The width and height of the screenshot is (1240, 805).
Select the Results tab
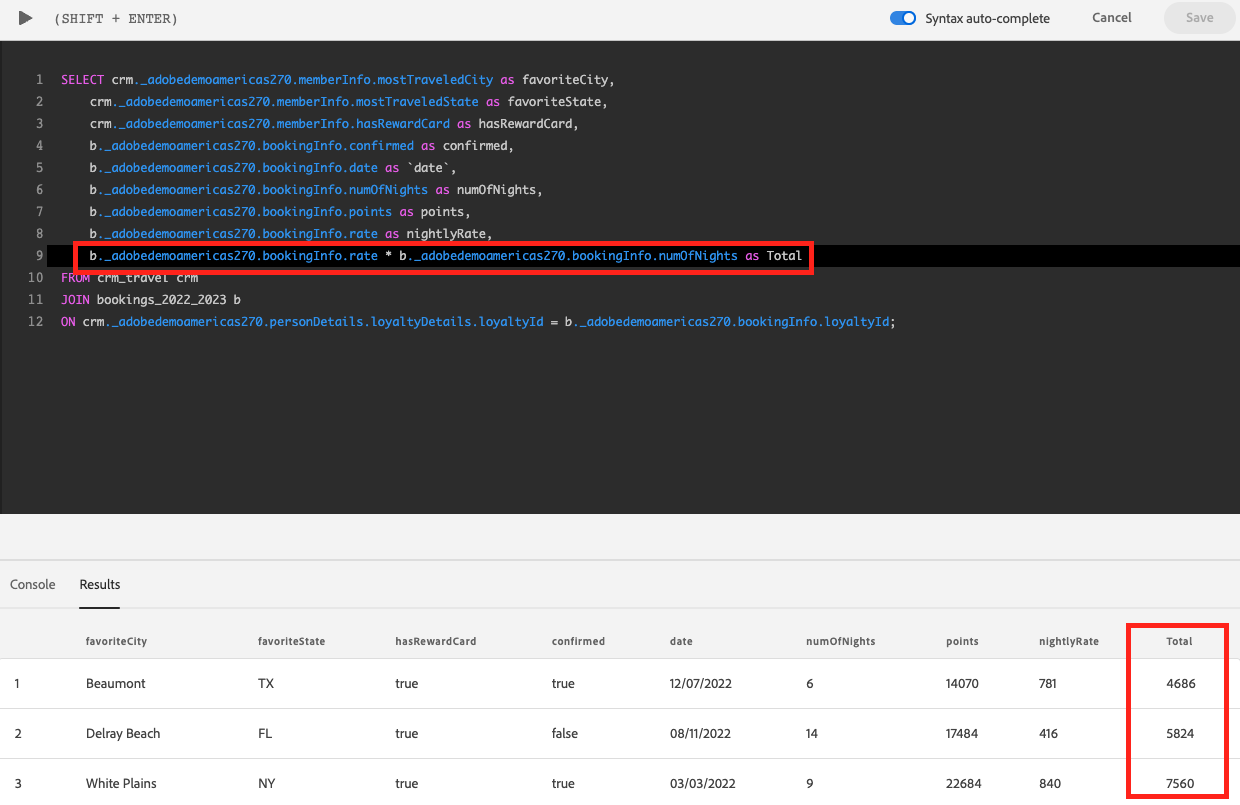point(100,584)
